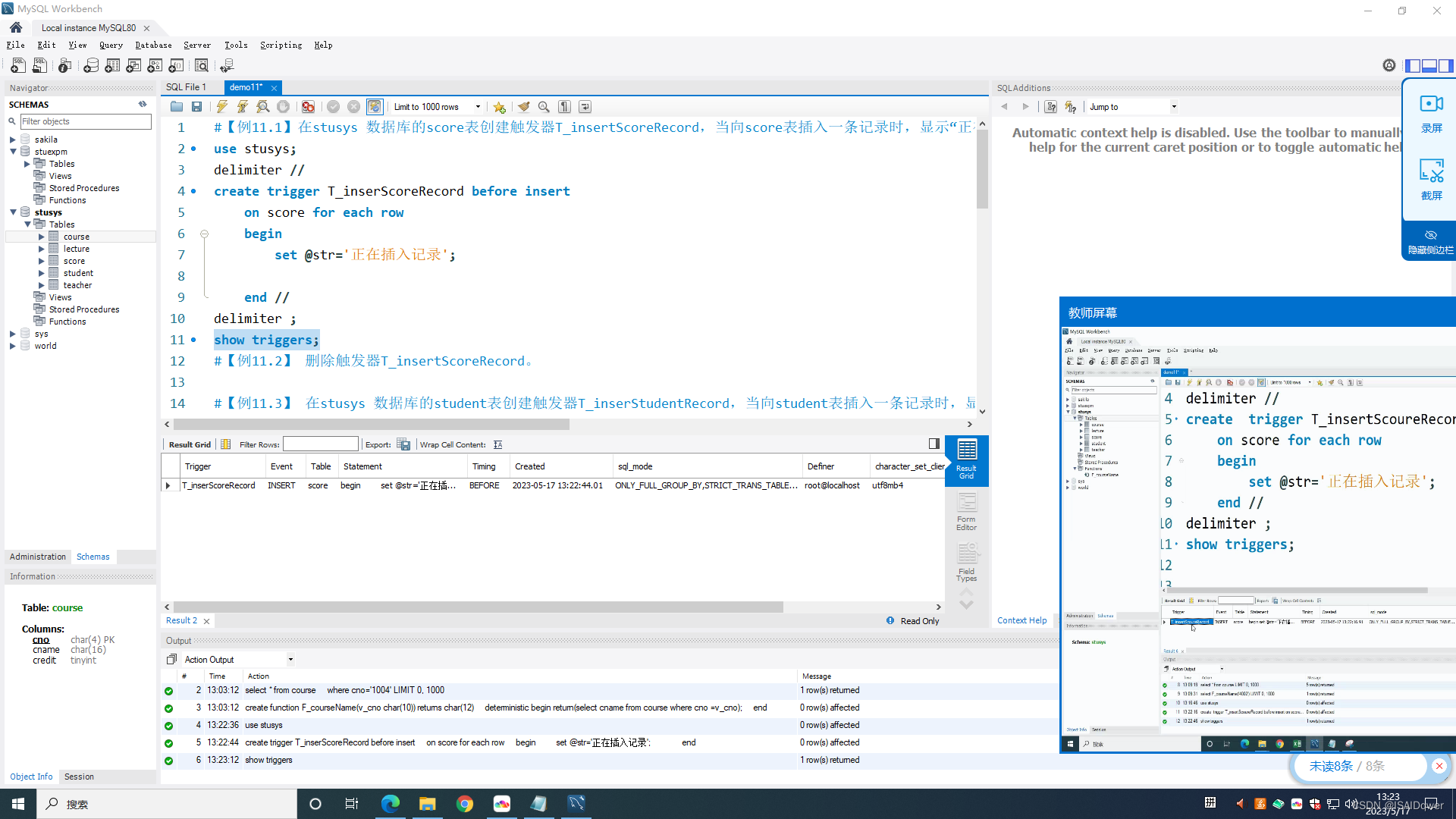Open the Query menu

pos(111,45)
